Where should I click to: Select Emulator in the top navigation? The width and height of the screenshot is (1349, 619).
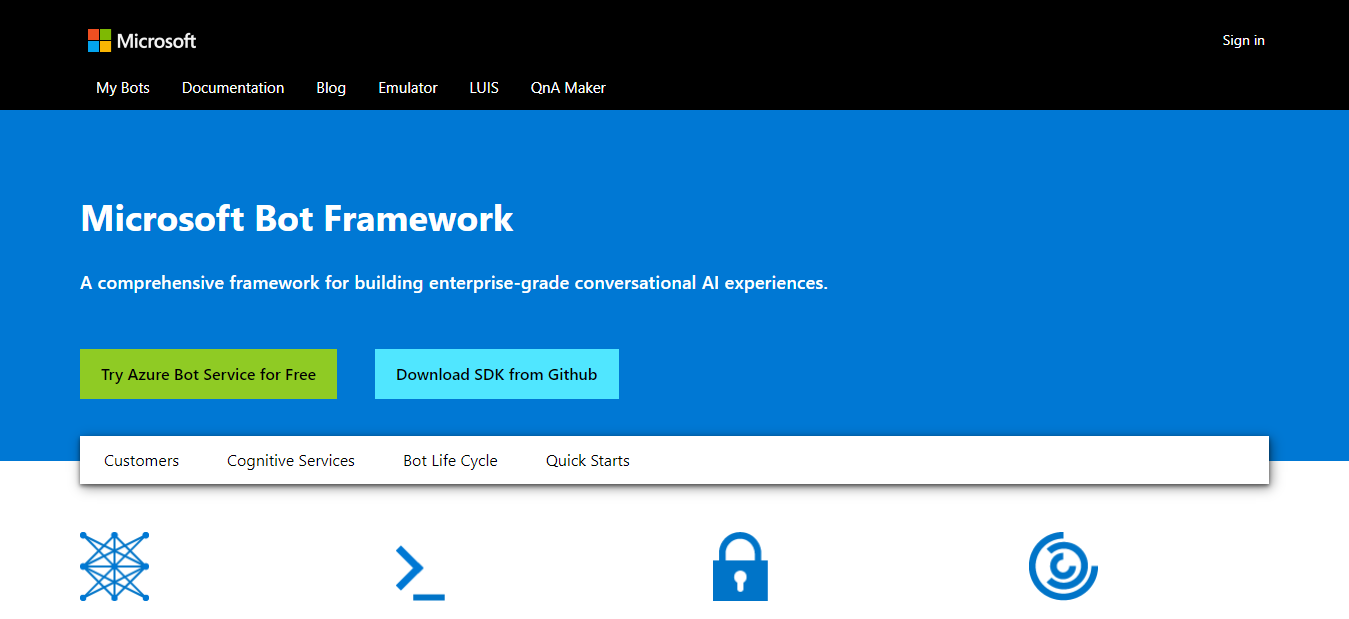click(x=408, y=88)
